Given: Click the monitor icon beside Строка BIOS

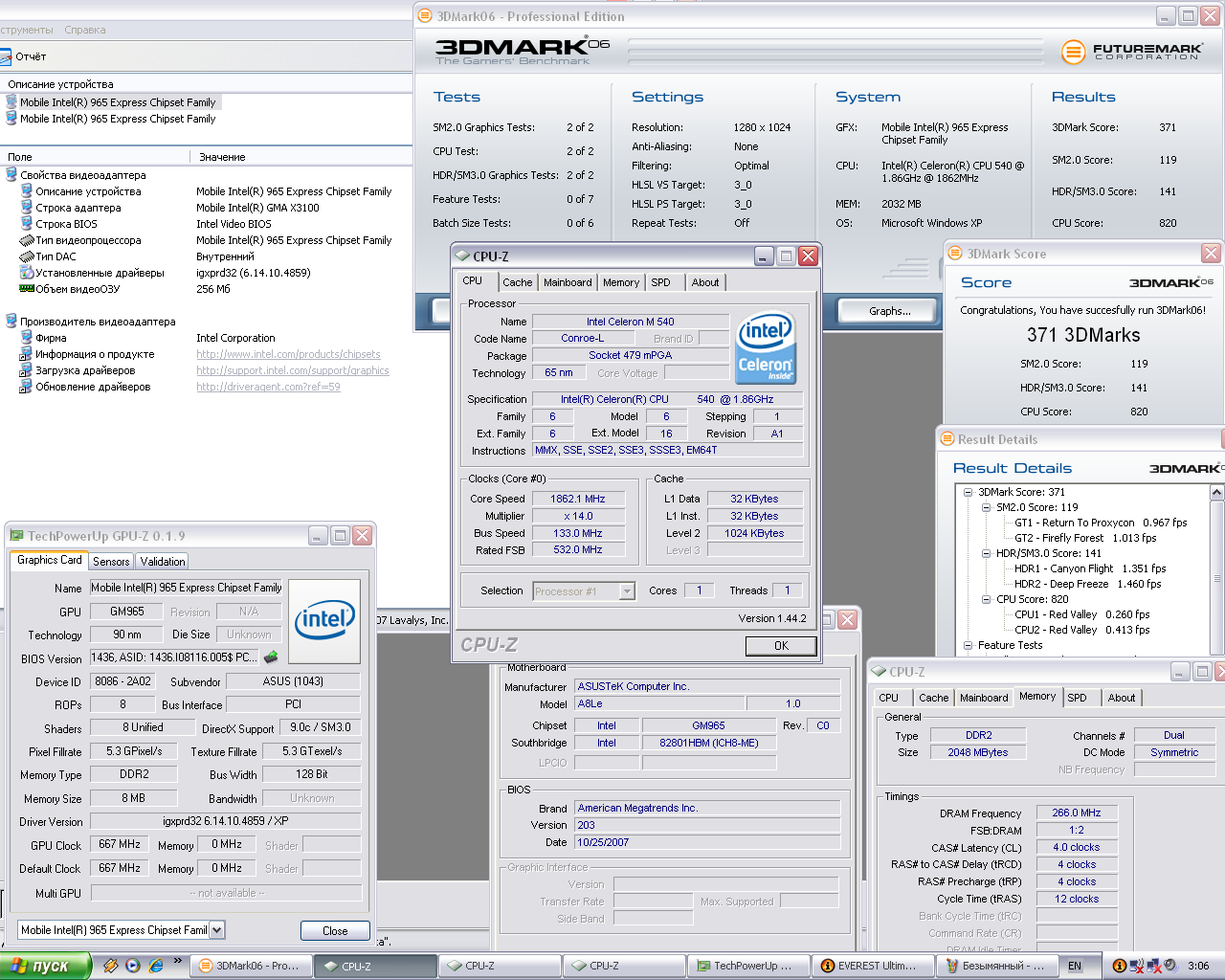Looking at the screenshot, I should pos(27,224).
